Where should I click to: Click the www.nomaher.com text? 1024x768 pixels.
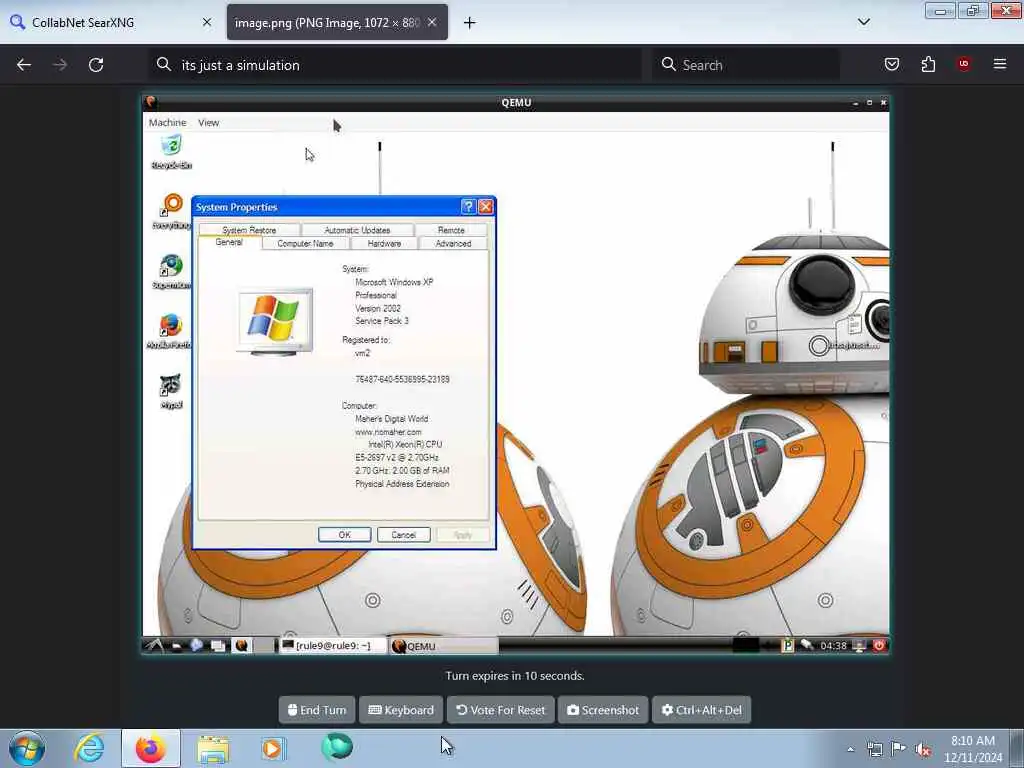(388, 432)
